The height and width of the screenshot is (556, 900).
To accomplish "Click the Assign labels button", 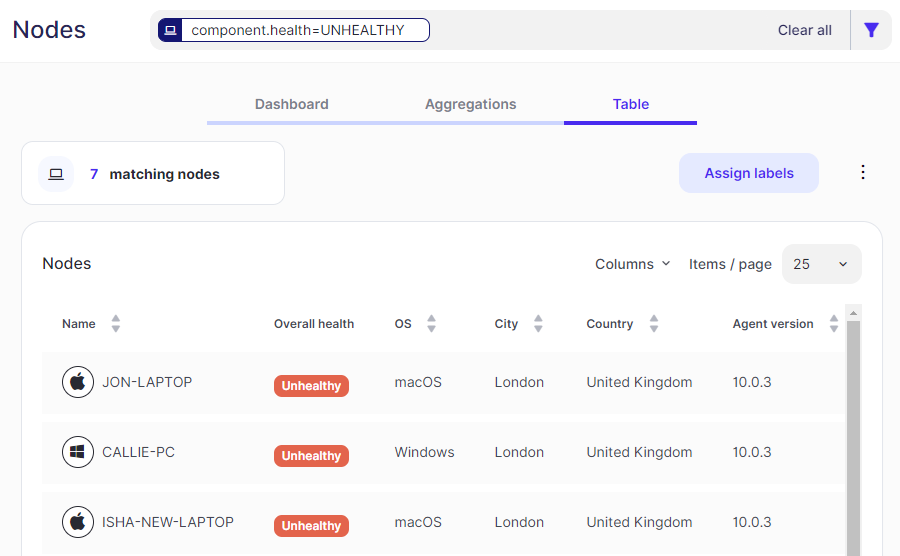I will (749, 173).
